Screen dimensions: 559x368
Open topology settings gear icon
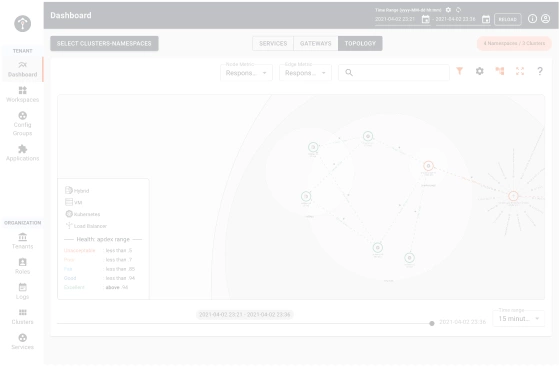coord(480,71)
